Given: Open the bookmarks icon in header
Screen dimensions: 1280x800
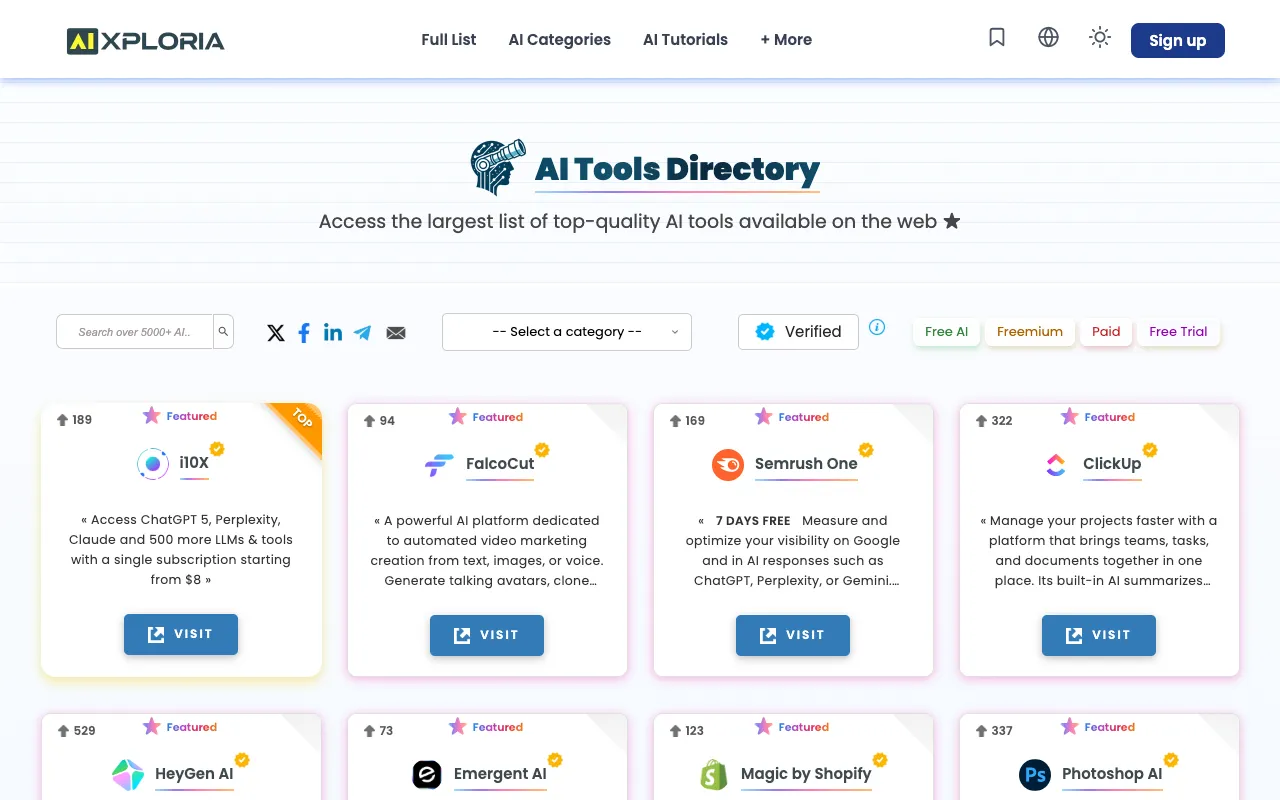Looking at the screenshot, I should coord(997,38).
